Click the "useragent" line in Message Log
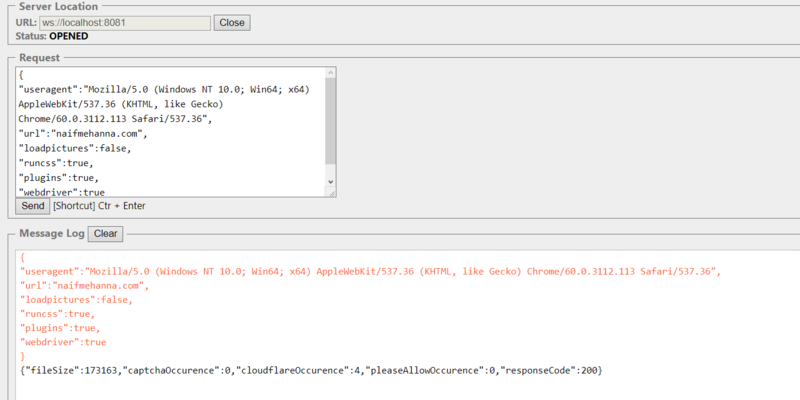Viewport: 800px width, 400px height. point(370,271)
